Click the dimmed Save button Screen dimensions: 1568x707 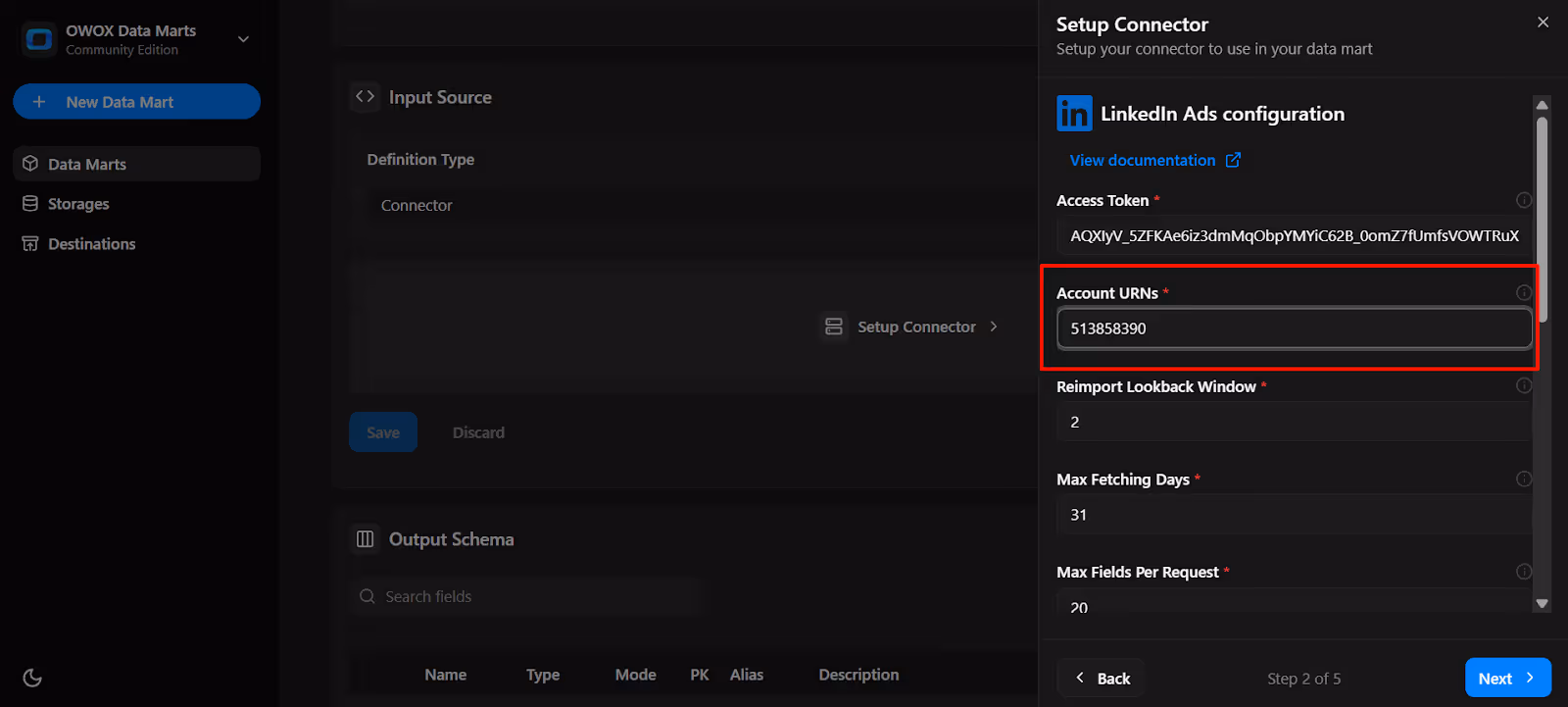coord(383,432)
